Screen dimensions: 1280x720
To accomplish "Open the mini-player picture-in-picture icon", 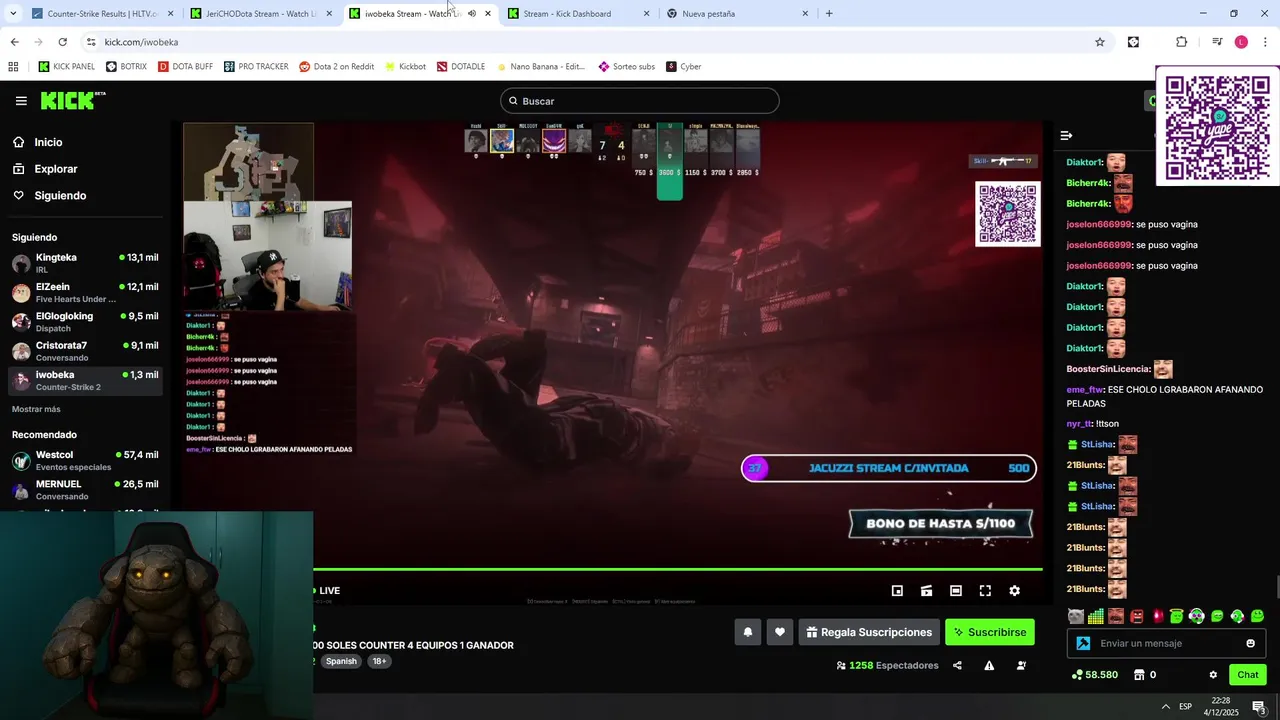I will [897, 591].
